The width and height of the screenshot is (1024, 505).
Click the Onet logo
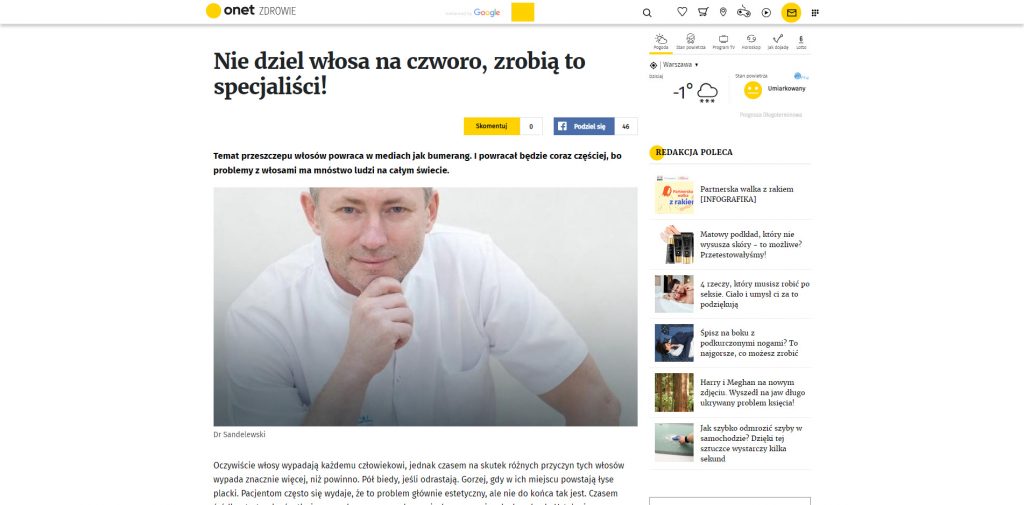coord(230,10)
